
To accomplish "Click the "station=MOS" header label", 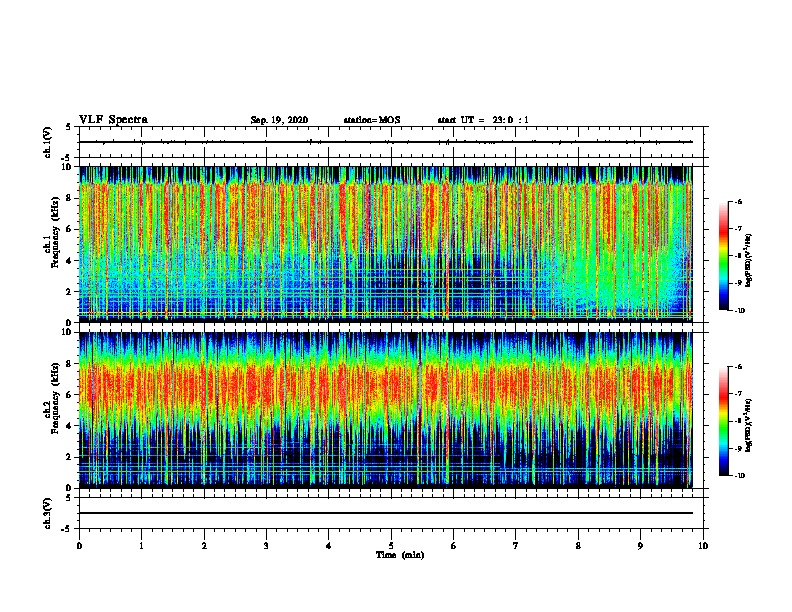I will [372, 120].
